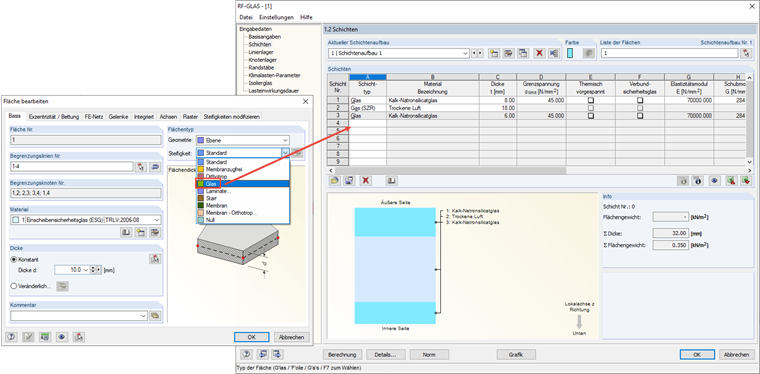Switch to Exzentrizität / Bettung tab

54,117
